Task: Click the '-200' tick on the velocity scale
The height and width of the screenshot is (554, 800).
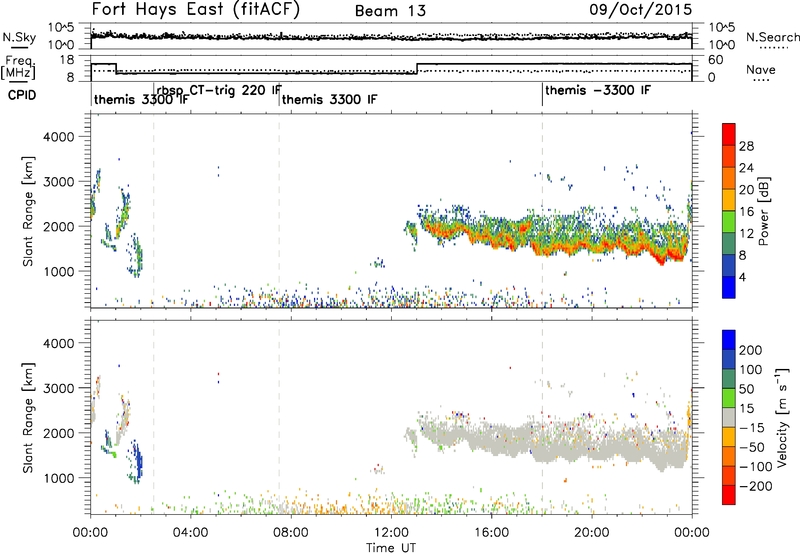Action: tap(755, 486)
